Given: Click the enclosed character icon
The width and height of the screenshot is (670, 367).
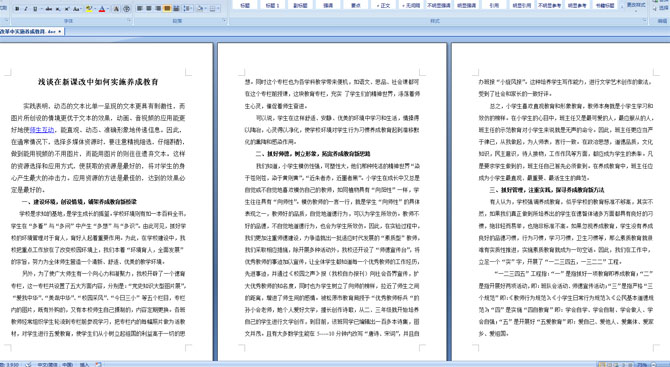Looking at the screenshot, I should tap(126, 9).
